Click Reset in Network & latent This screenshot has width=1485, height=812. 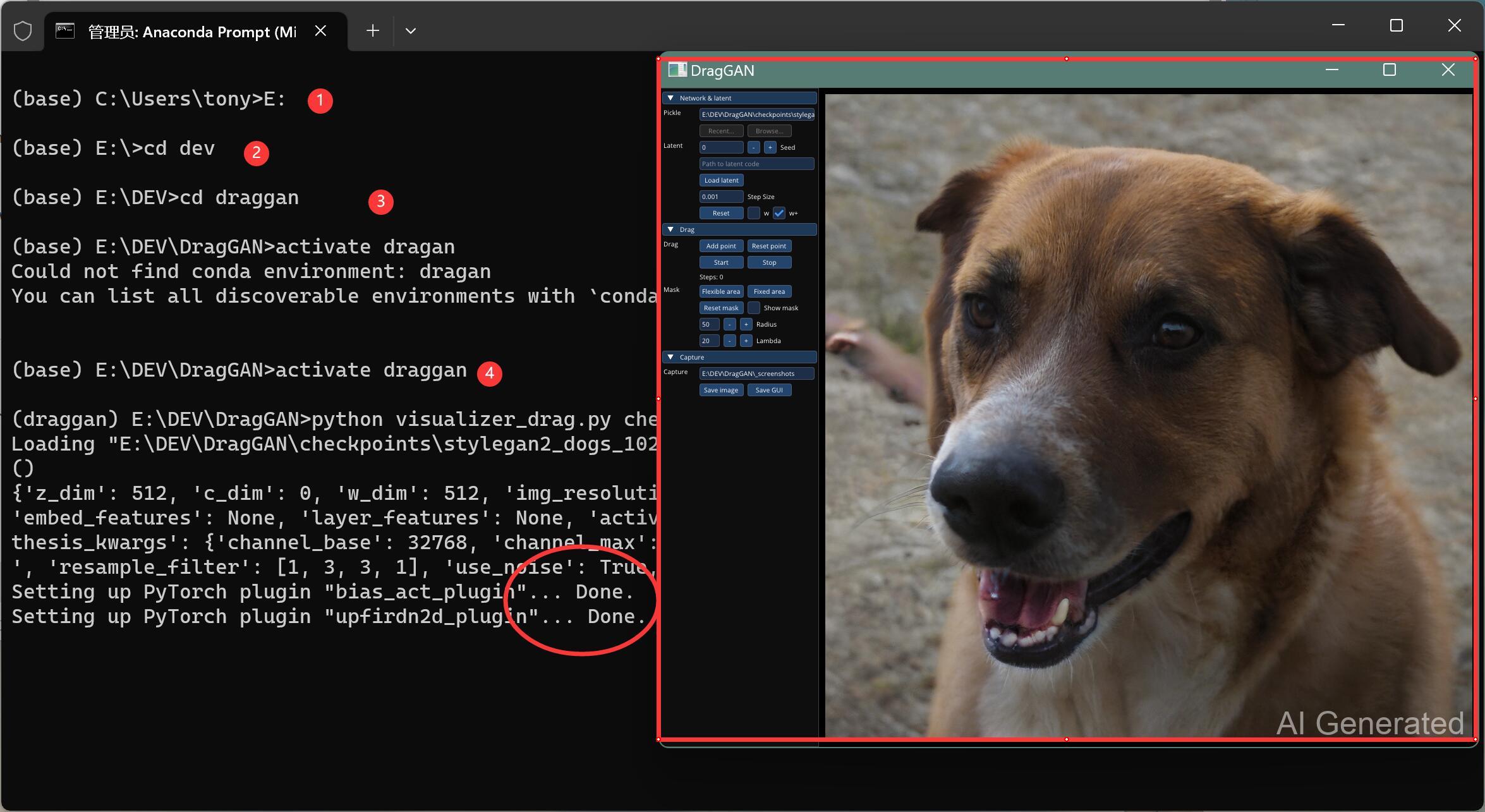tap(721, 213)
